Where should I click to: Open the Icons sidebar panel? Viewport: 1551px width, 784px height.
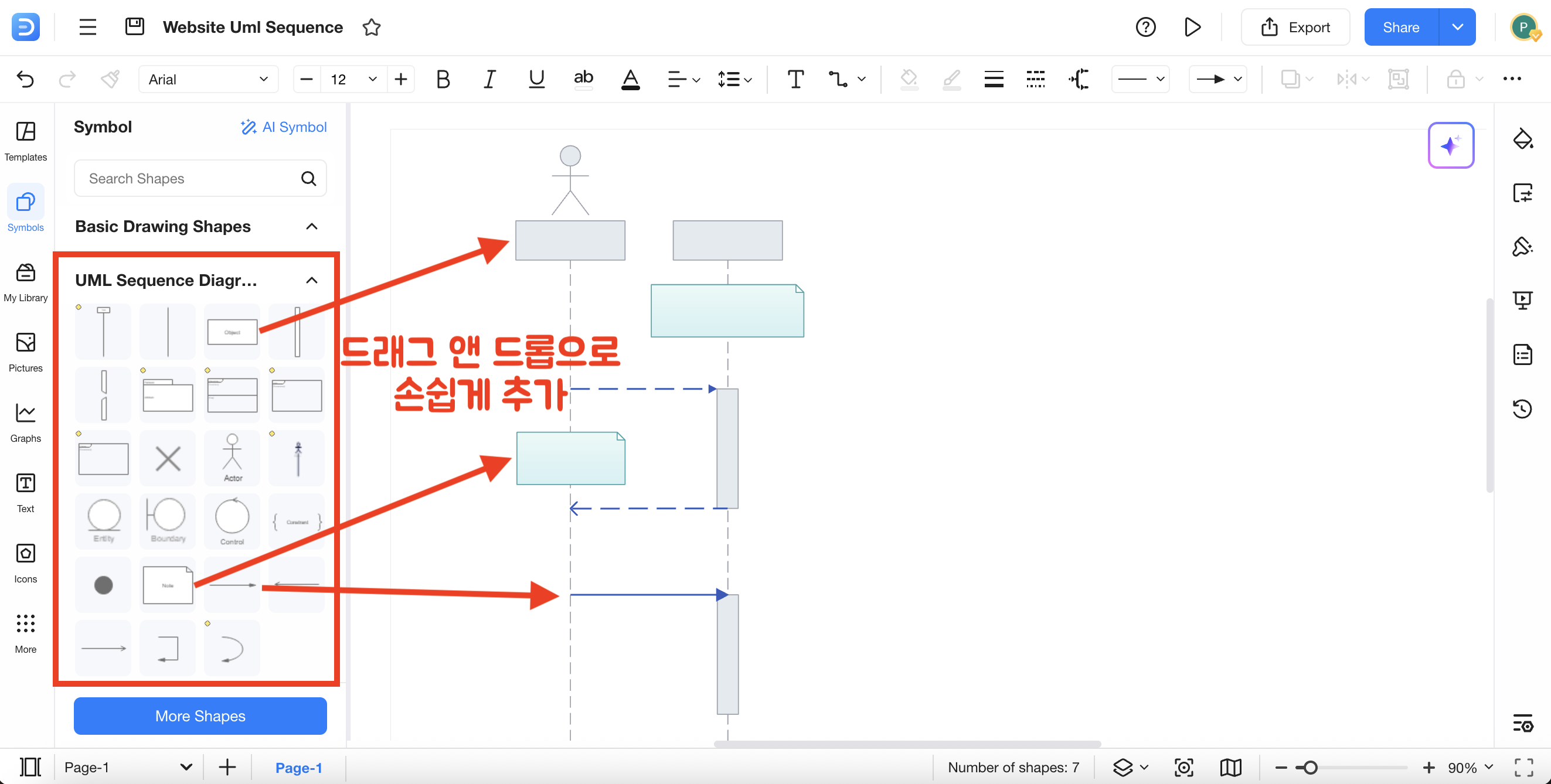click(25, 563)
